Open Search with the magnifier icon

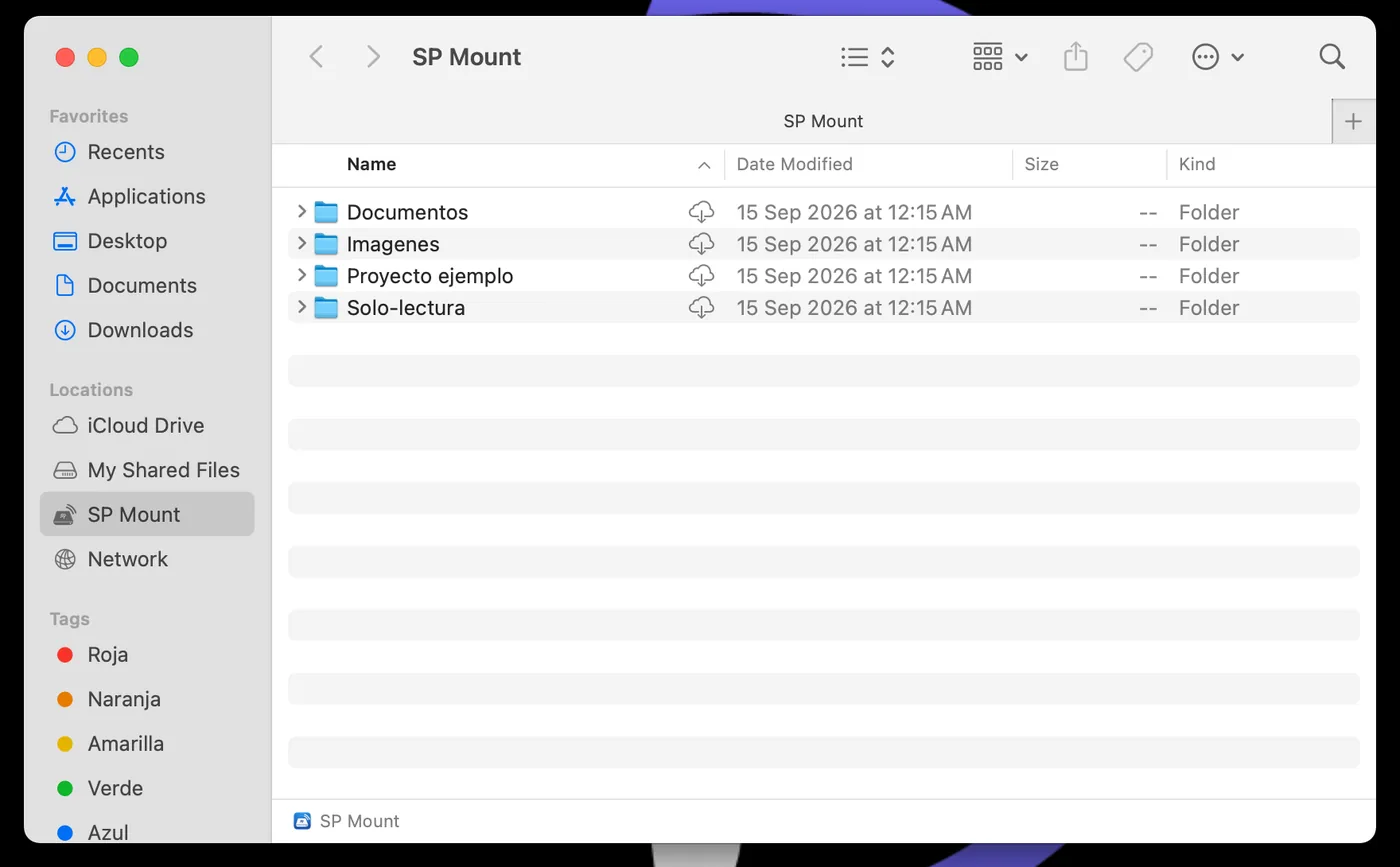(1332, 56)
